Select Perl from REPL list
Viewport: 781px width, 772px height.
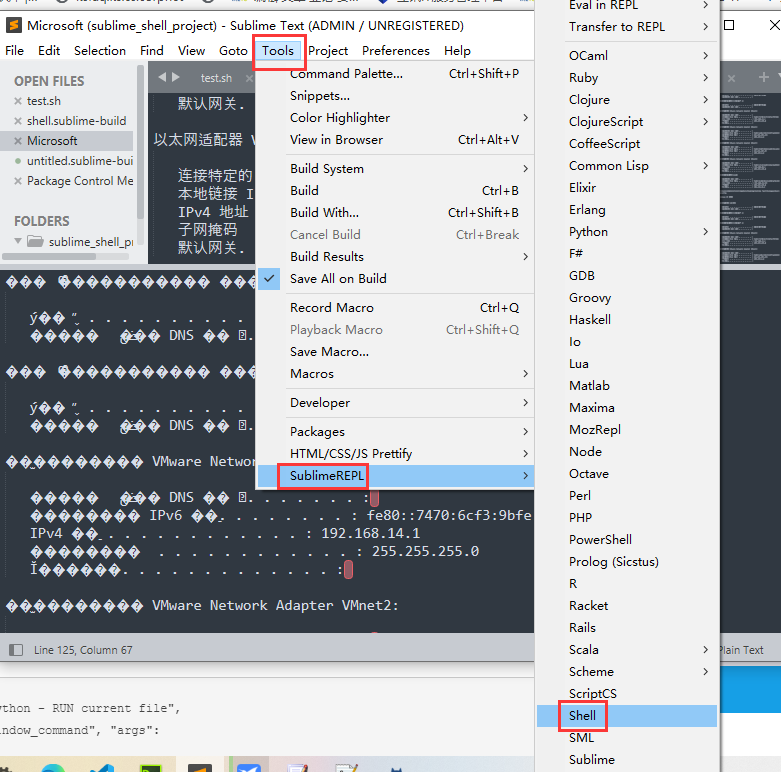[627, 496]
